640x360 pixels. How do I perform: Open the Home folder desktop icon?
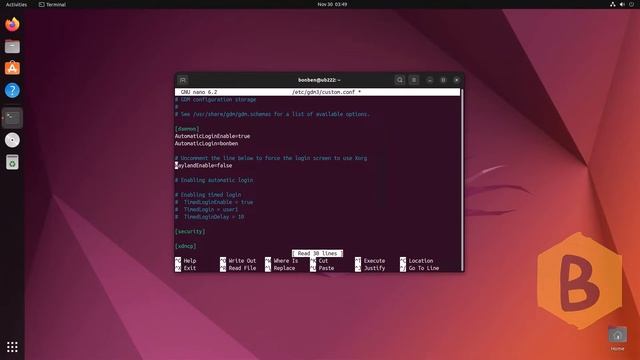[x=618, y=338]
